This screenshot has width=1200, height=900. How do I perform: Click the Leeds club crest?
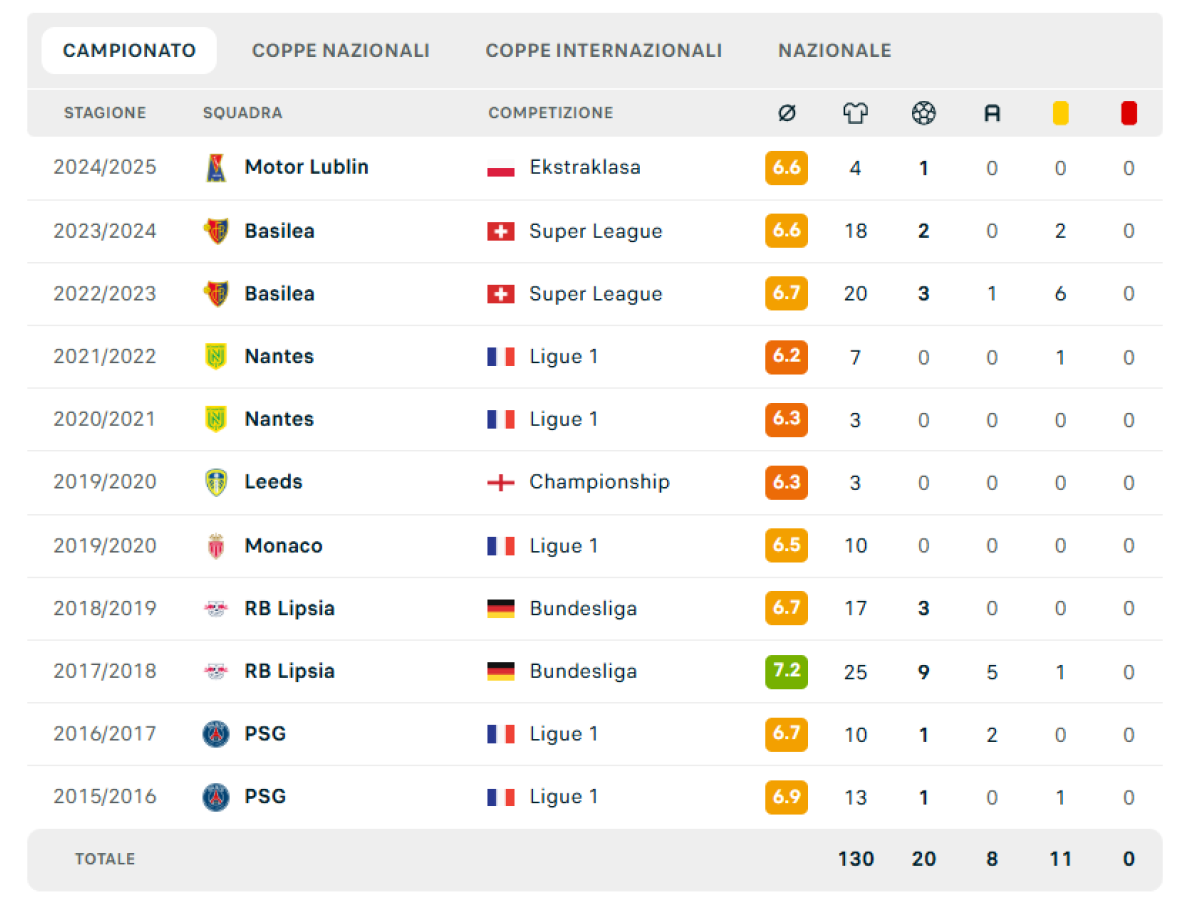[x=216, y=482]
